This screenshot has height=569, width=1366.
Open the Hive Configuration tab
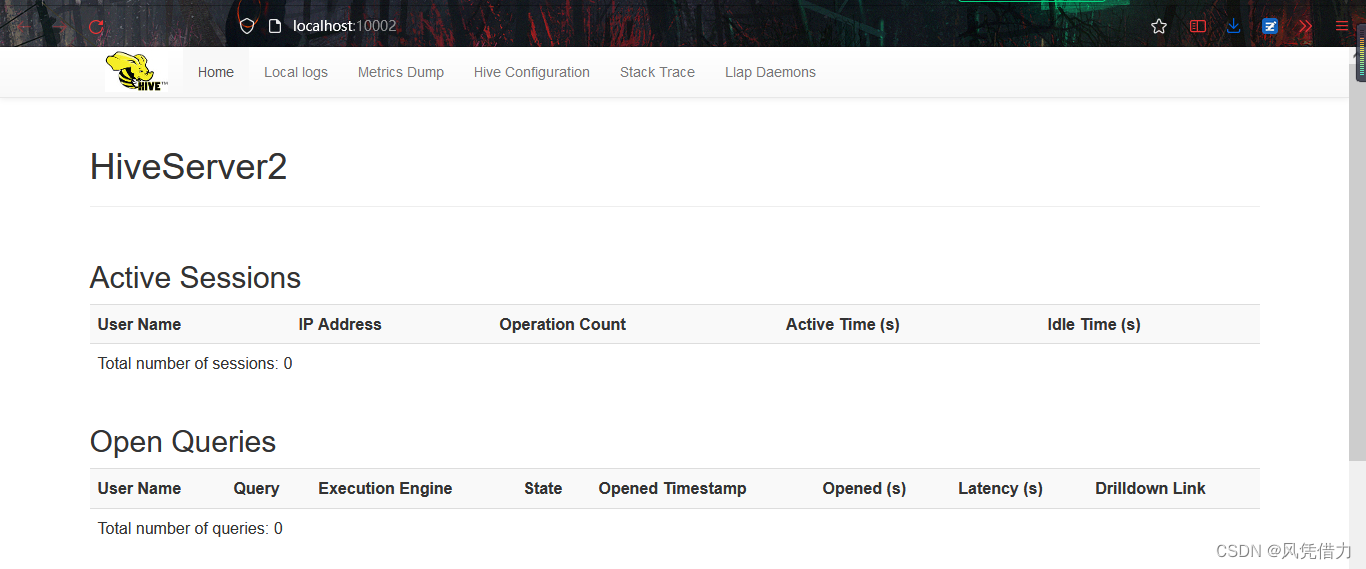pyautogui.click(x=532, y=72)
